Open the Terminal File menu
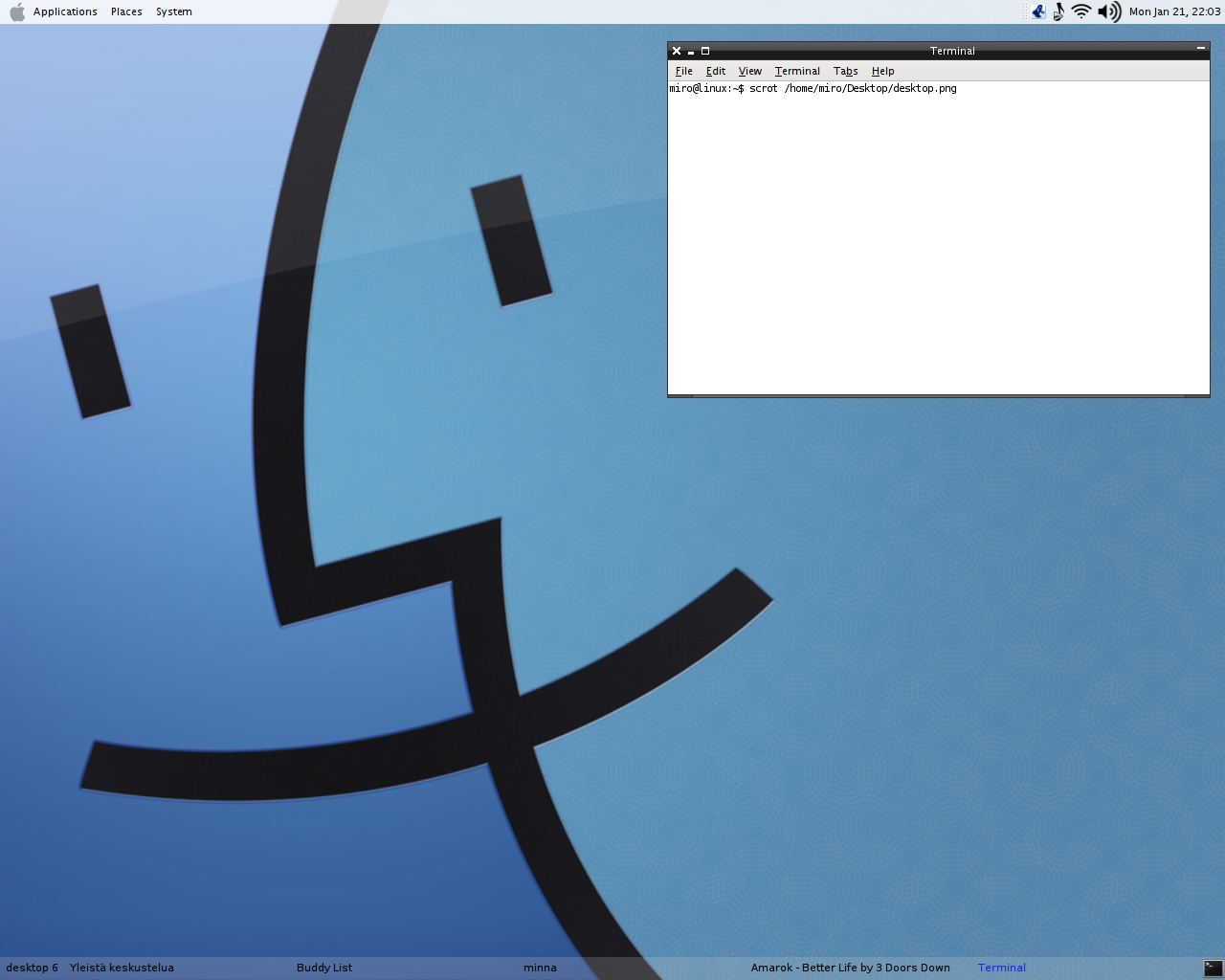Viewport: 1225px width, 980px height. tap(683, 71)
